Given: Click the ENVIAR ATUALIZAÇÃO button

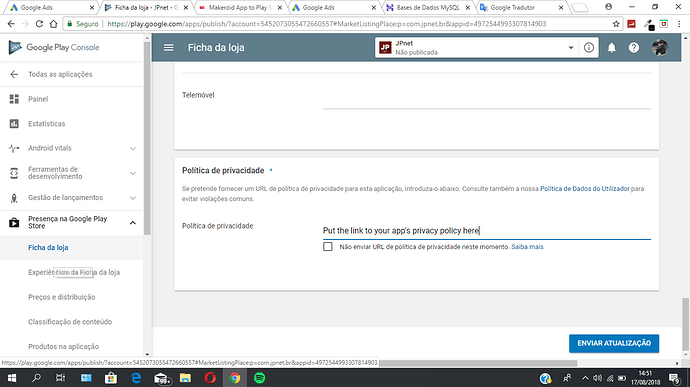Looking at the screenshot, I should [x=614, y=343].
